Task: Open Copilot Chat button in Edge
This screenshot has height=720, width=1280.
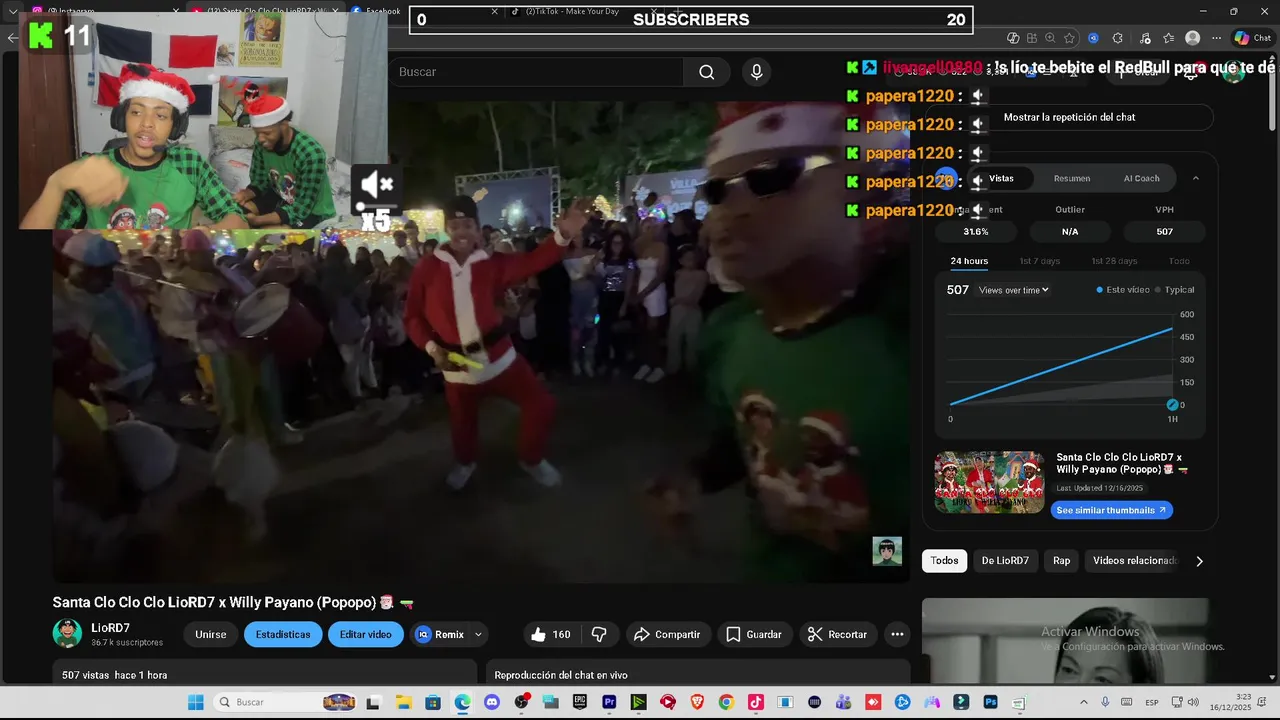Action: point(1253,38)
